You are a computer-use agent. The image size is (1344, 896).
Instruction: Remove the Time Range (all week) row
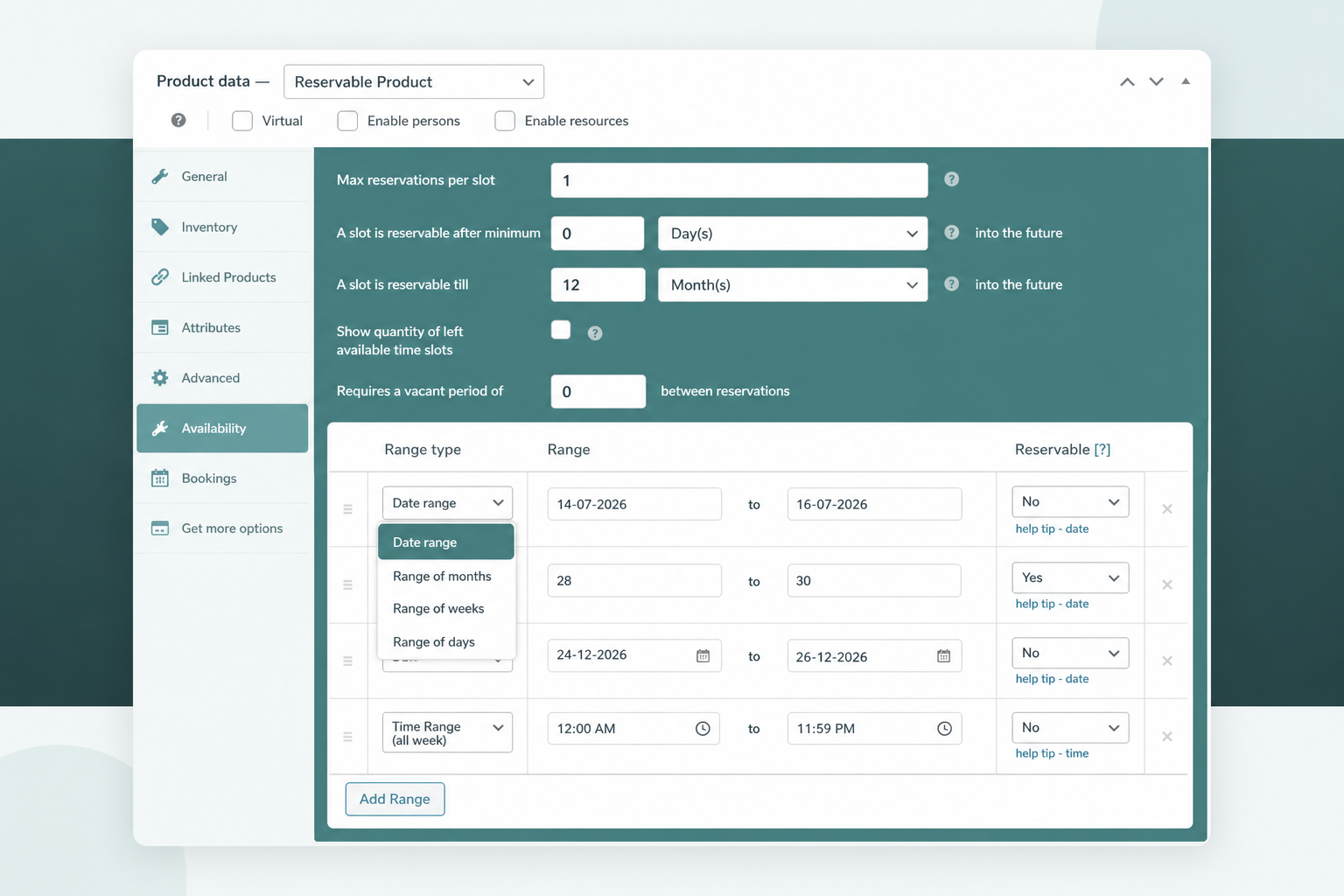tap(1167, 737)
